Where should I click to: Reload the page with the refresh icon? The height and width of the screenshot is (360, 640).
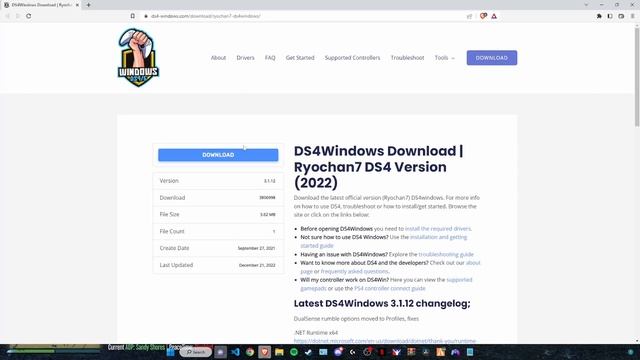click(x=29, y=16)
